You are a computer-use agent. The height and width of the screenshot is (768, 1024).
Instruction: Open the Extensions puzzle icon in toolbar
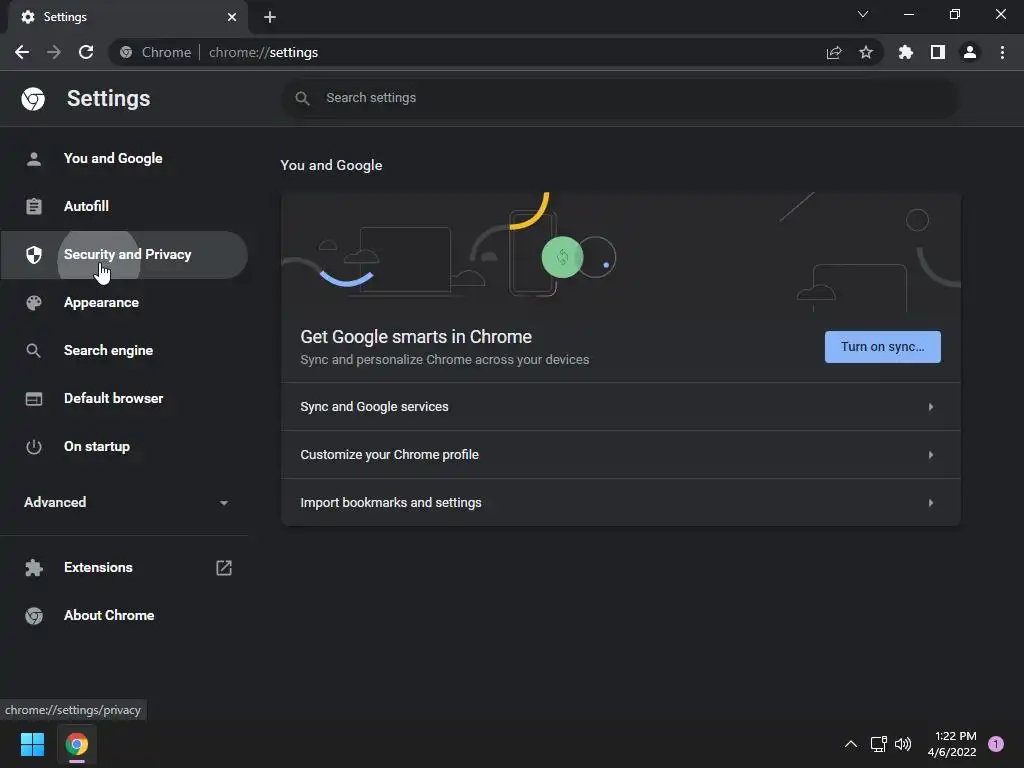pyautogui.click(x=906, y=52)
